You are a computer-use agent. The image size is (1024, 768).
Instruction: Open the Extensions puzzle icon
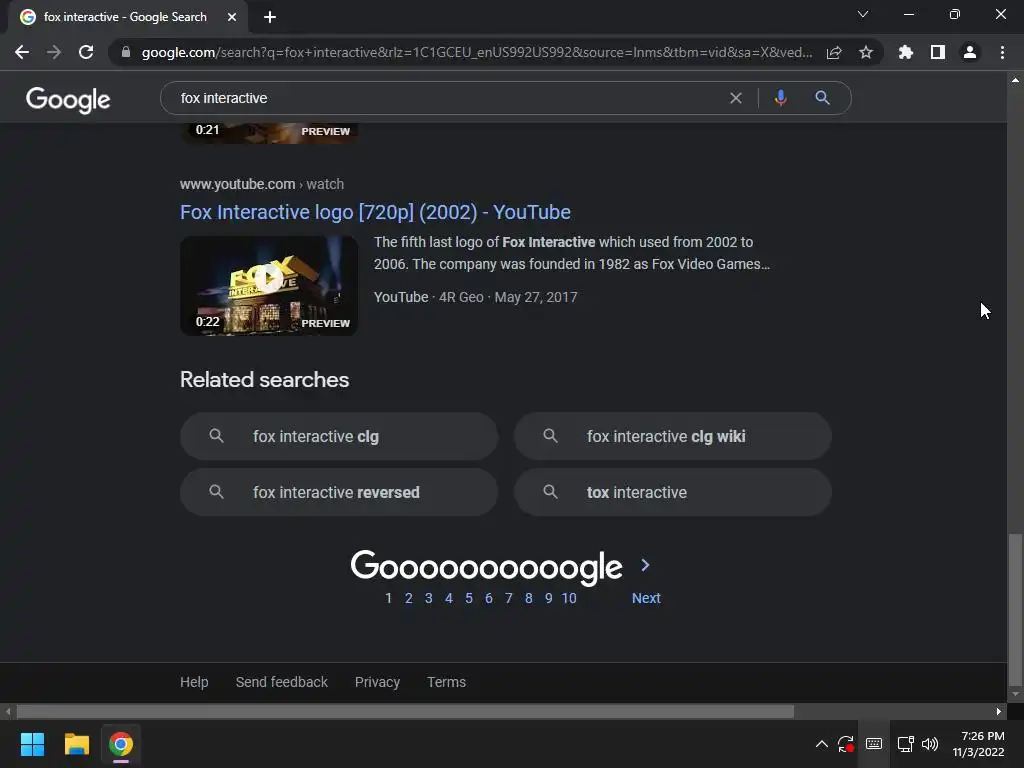coord(906,52)
